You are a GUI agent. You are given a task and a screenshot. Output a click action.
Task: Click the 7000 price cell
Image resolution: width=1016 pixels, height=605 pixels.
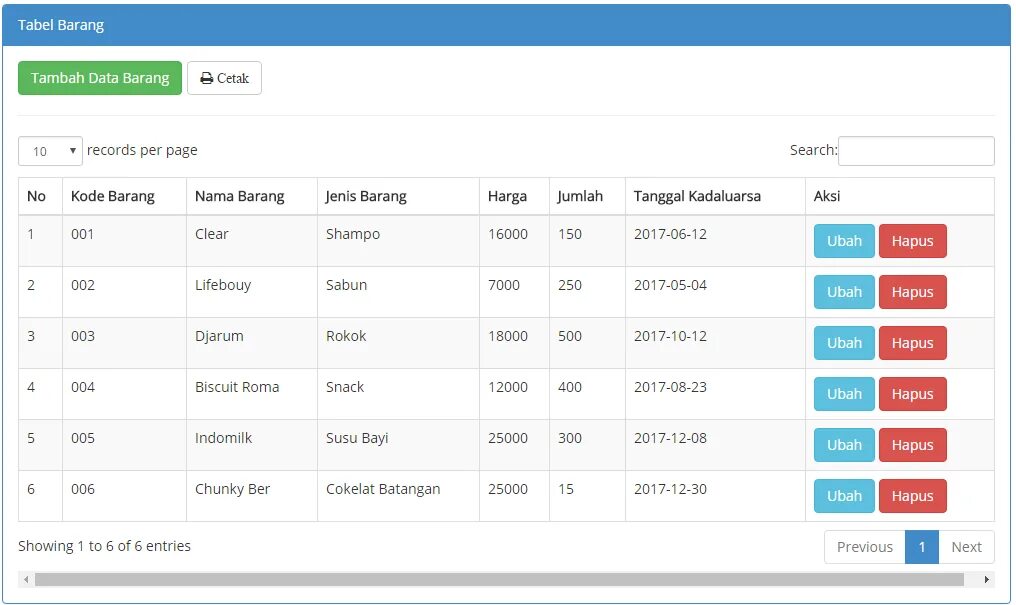514,292
